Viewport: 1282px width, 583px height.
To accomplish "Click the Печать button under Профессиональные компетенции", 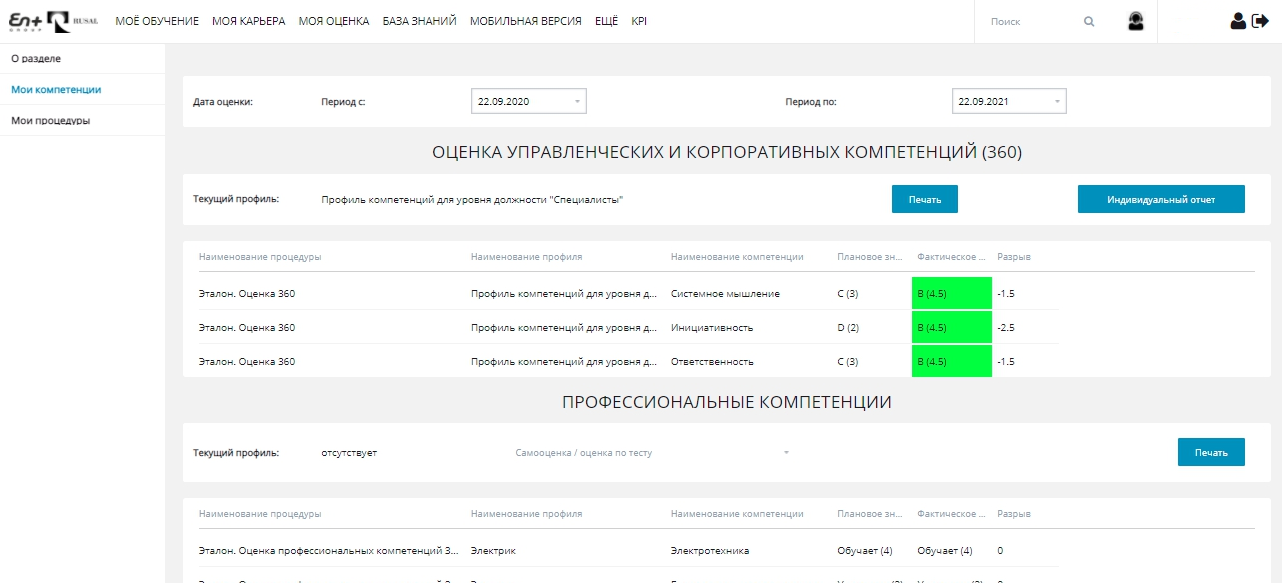I will point(1211,452).
